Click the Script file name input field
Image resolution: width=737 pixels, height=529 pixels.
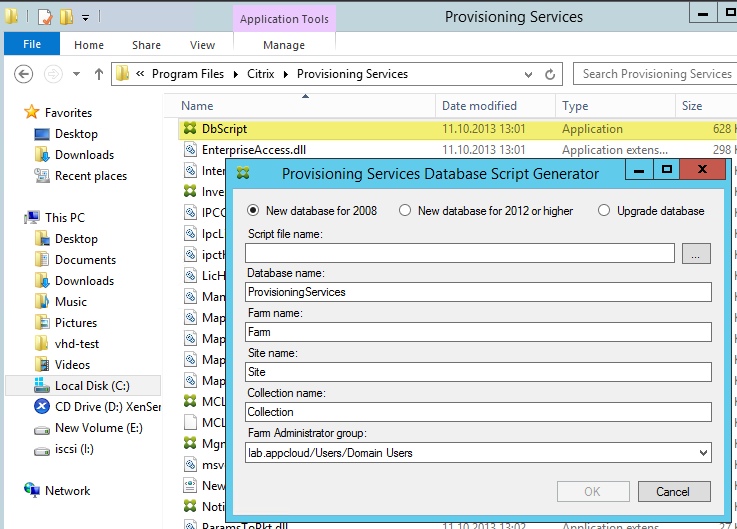(460, 253)
